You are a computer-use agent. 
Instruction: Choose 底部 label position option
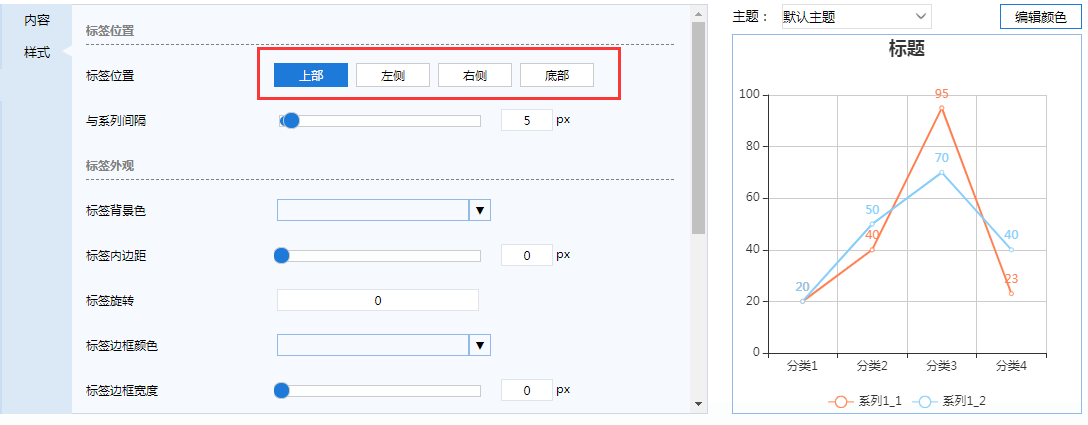pyautogui.click(x=557, y=76)
